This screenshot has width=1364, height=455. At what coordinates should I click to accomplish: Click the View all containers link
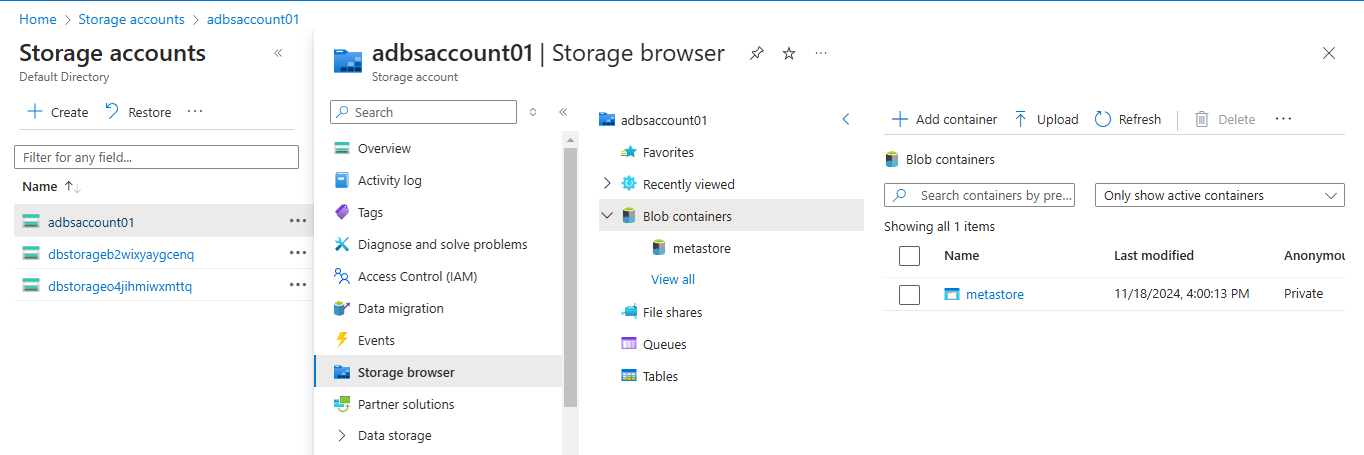point(673,279)
